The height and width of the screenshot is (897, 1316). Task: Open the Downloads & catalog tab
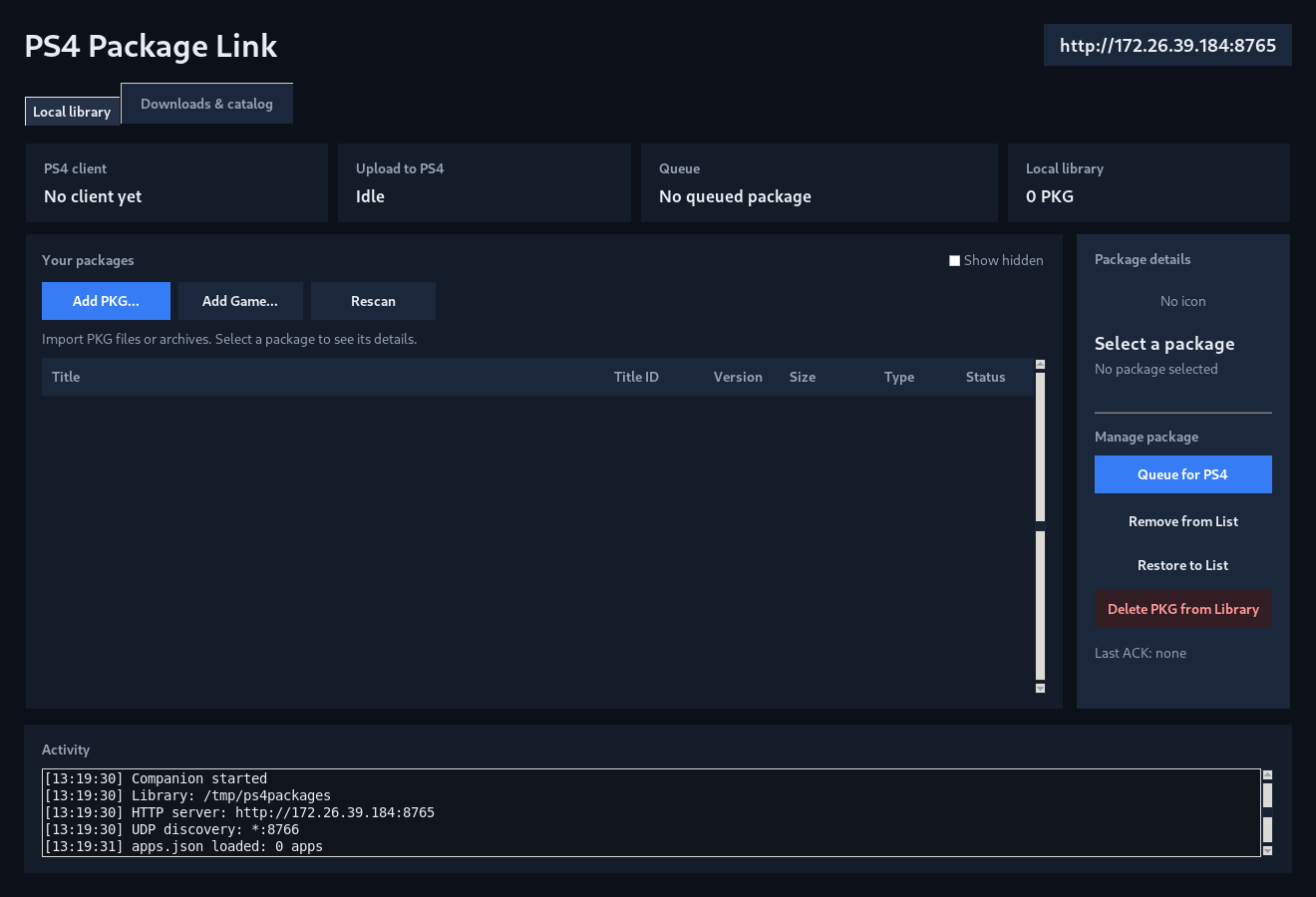(x=206, y=104)
